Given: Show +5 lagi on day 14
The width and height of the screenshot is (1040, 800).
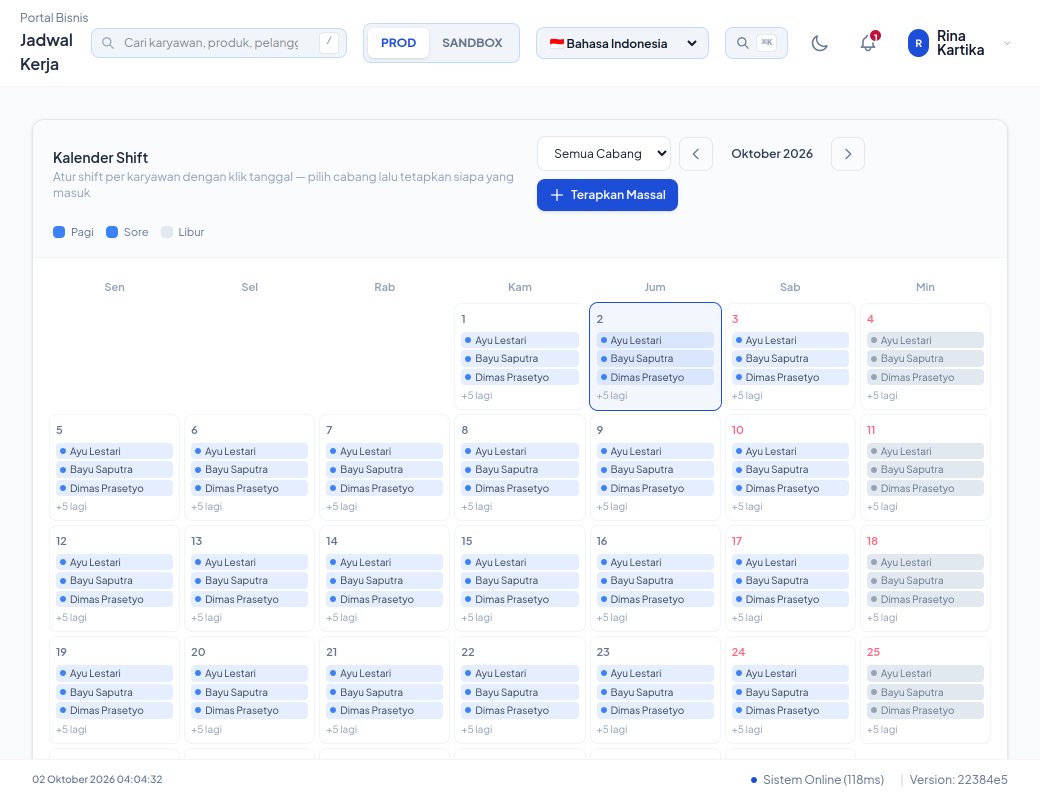Looking at the screenshot, I should tap(342, 618).
